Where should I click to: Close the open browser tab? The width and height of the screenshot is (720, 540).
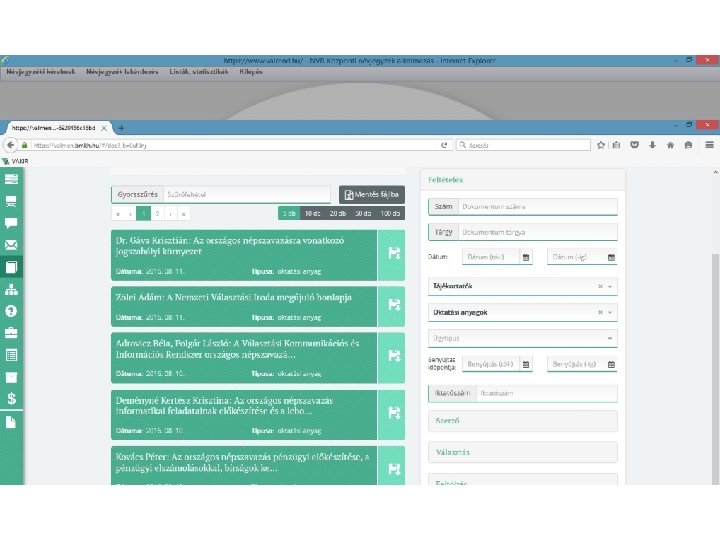tap(104, 128)
